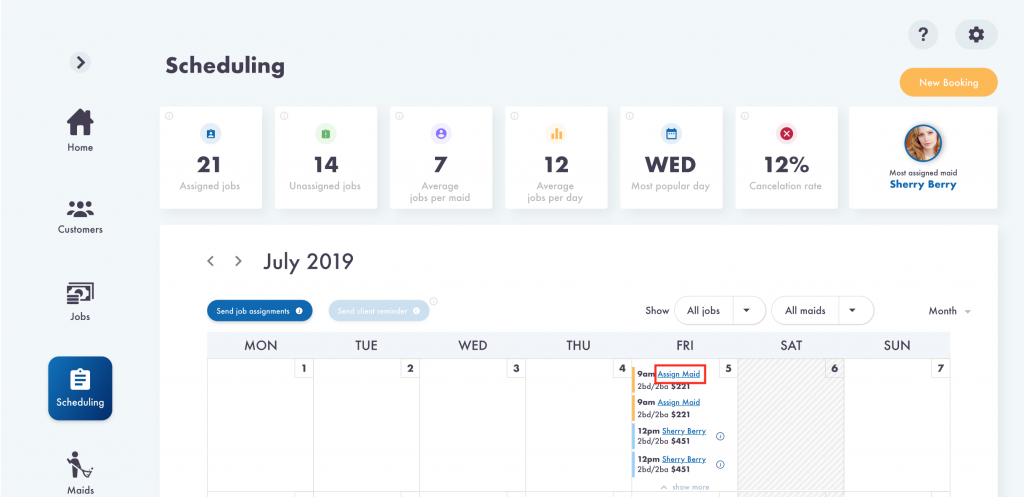1024x497 pixels.
Task: Click the WED column header
Action: pos(473,345)
